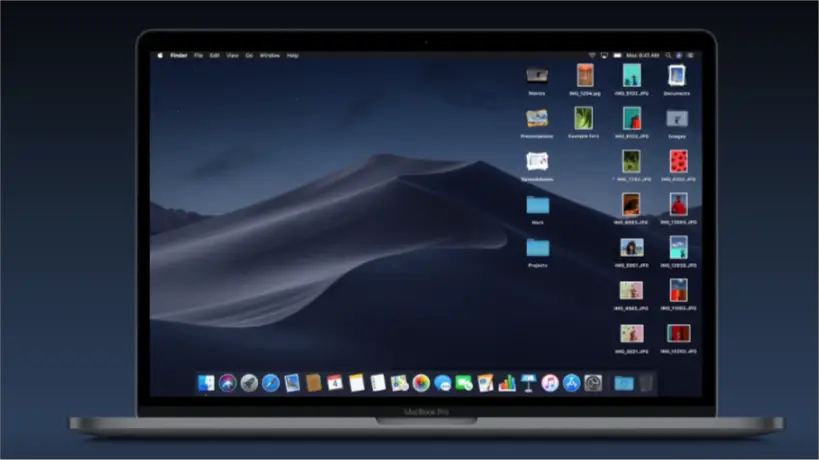Open the File menu

(x=198, y=55)
